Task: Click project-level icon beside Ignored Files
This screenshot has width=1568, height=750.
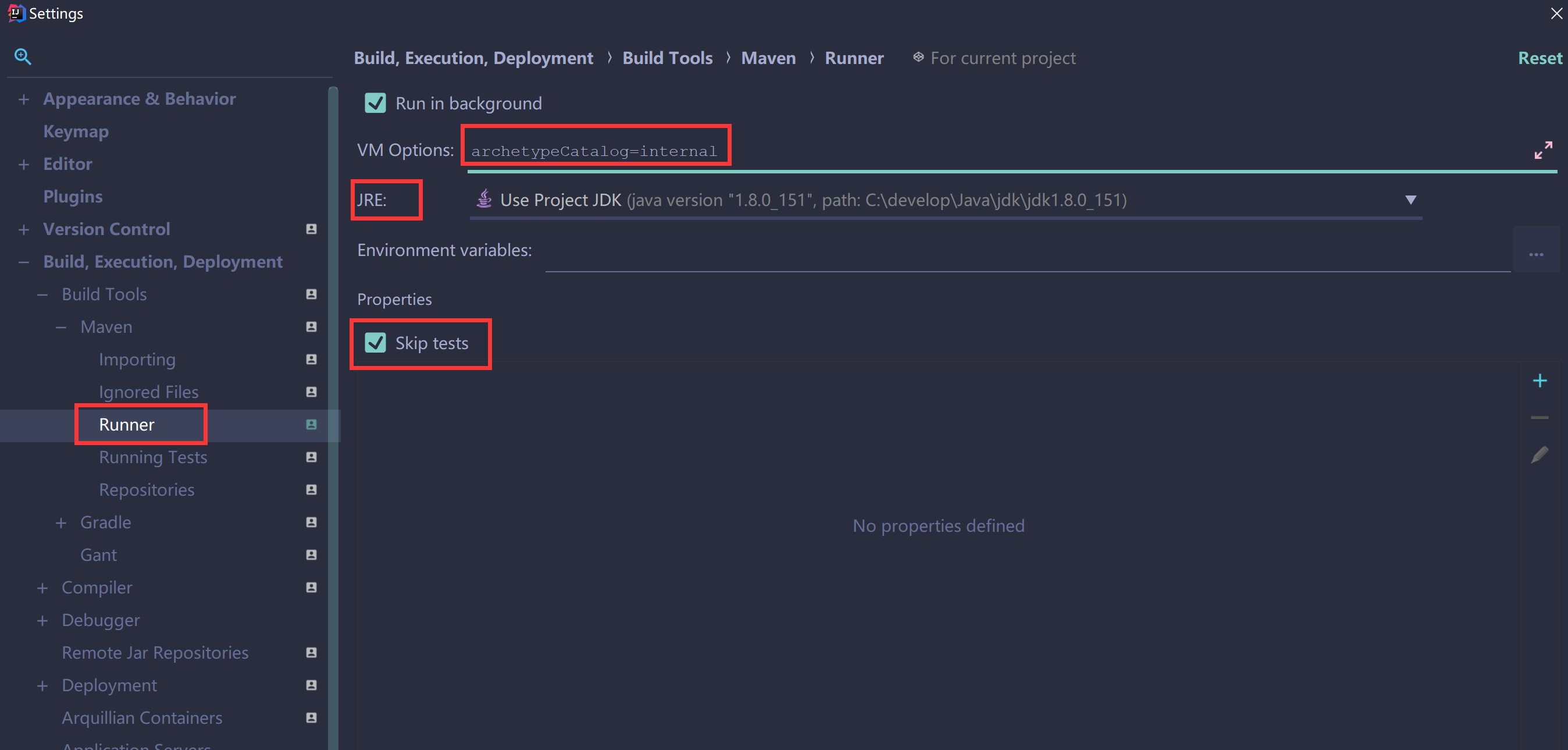Action: click(x=311, y=392)
